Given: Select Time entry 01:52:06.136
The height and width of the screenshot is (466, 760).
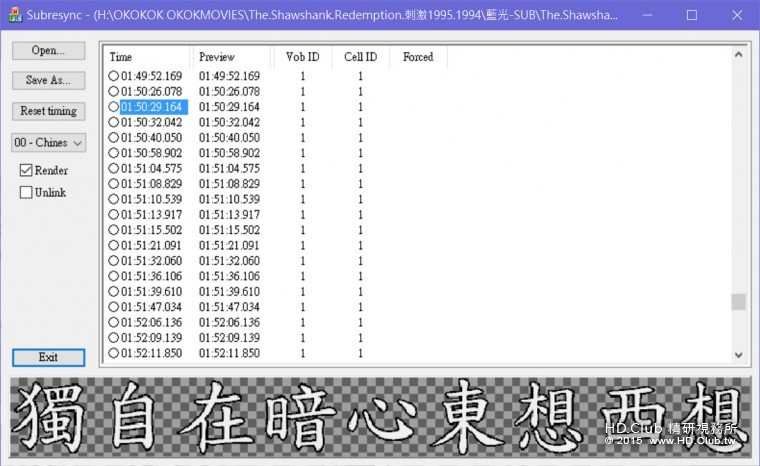Looking at the screenshot, I should point(152,322).
